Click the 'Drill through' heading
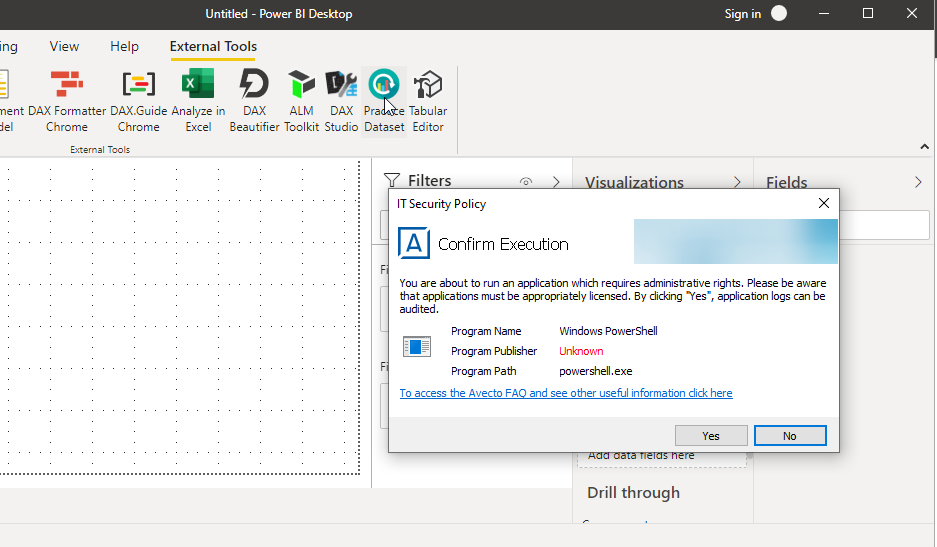The height and width of the screenshot is (547, 937). [633, 493]
